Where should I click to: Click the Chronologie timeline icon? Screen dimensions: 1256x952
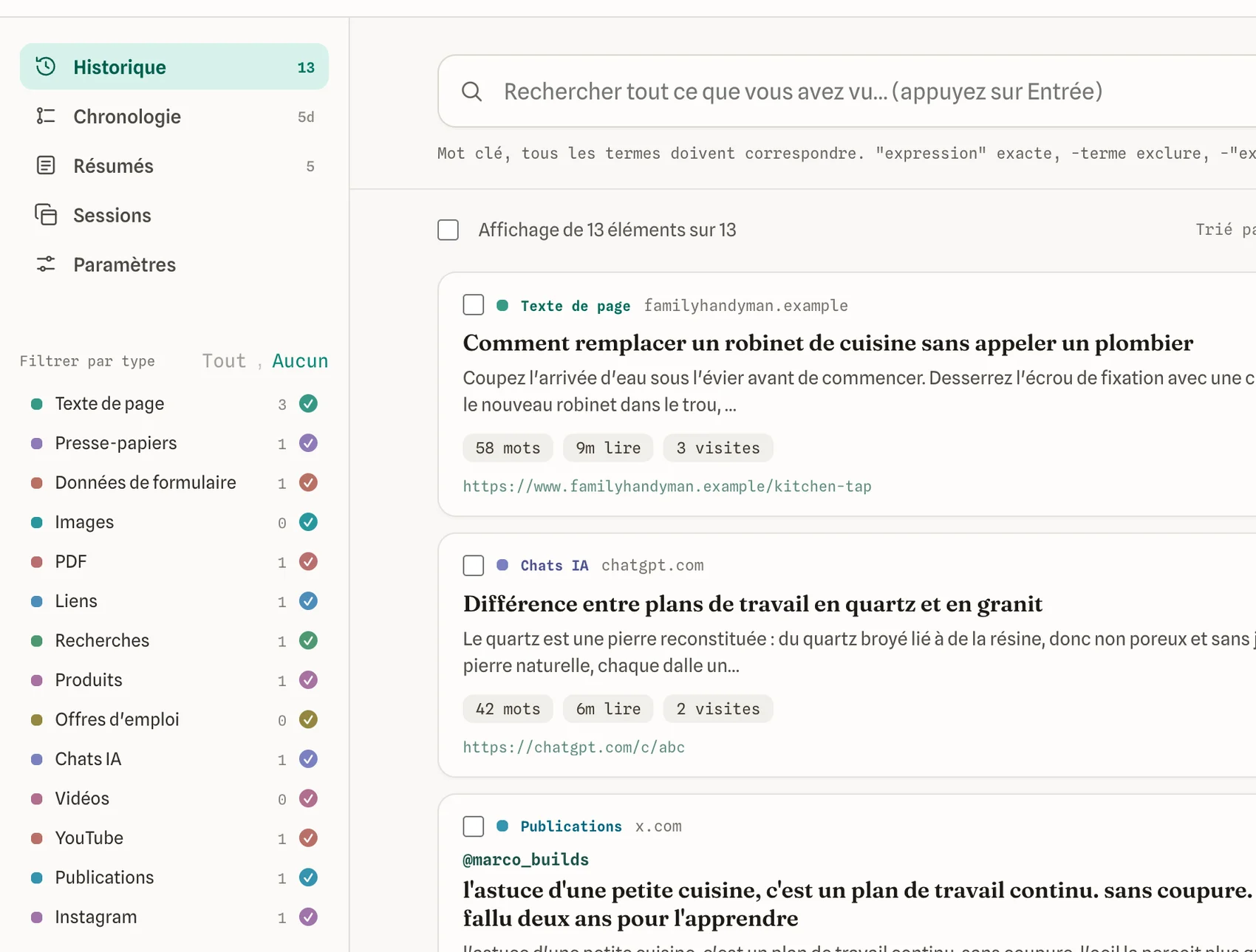click(46, 116)
